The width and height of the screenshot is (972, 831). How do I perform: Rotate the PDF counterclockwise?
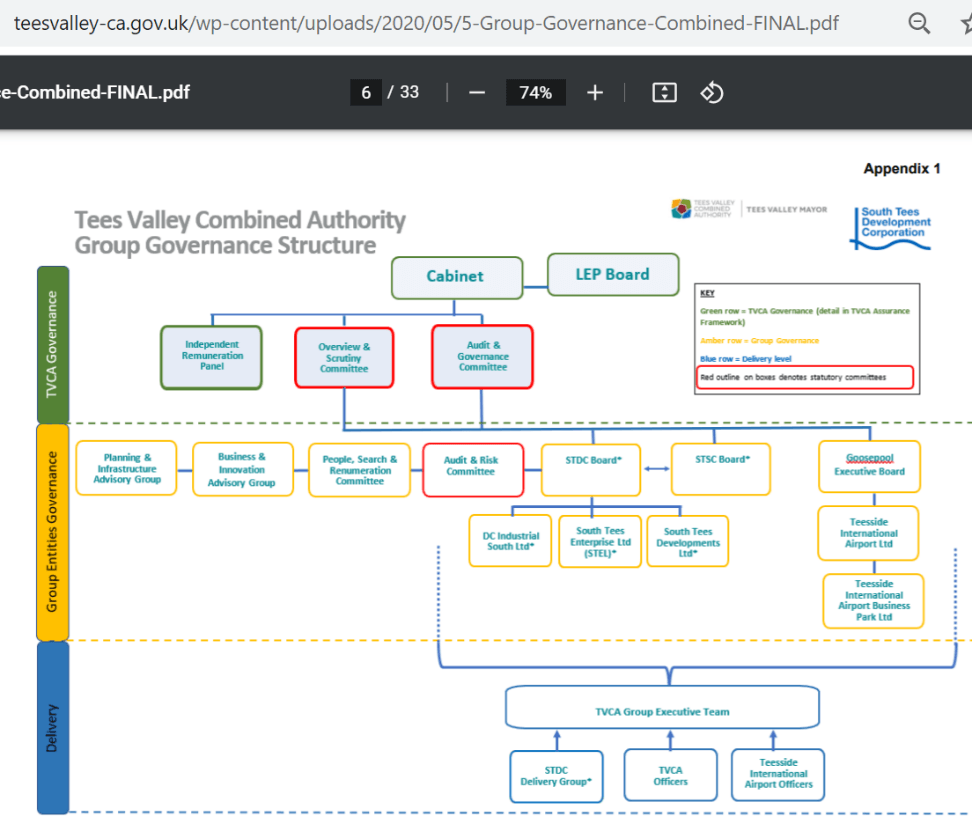point(712,93)
